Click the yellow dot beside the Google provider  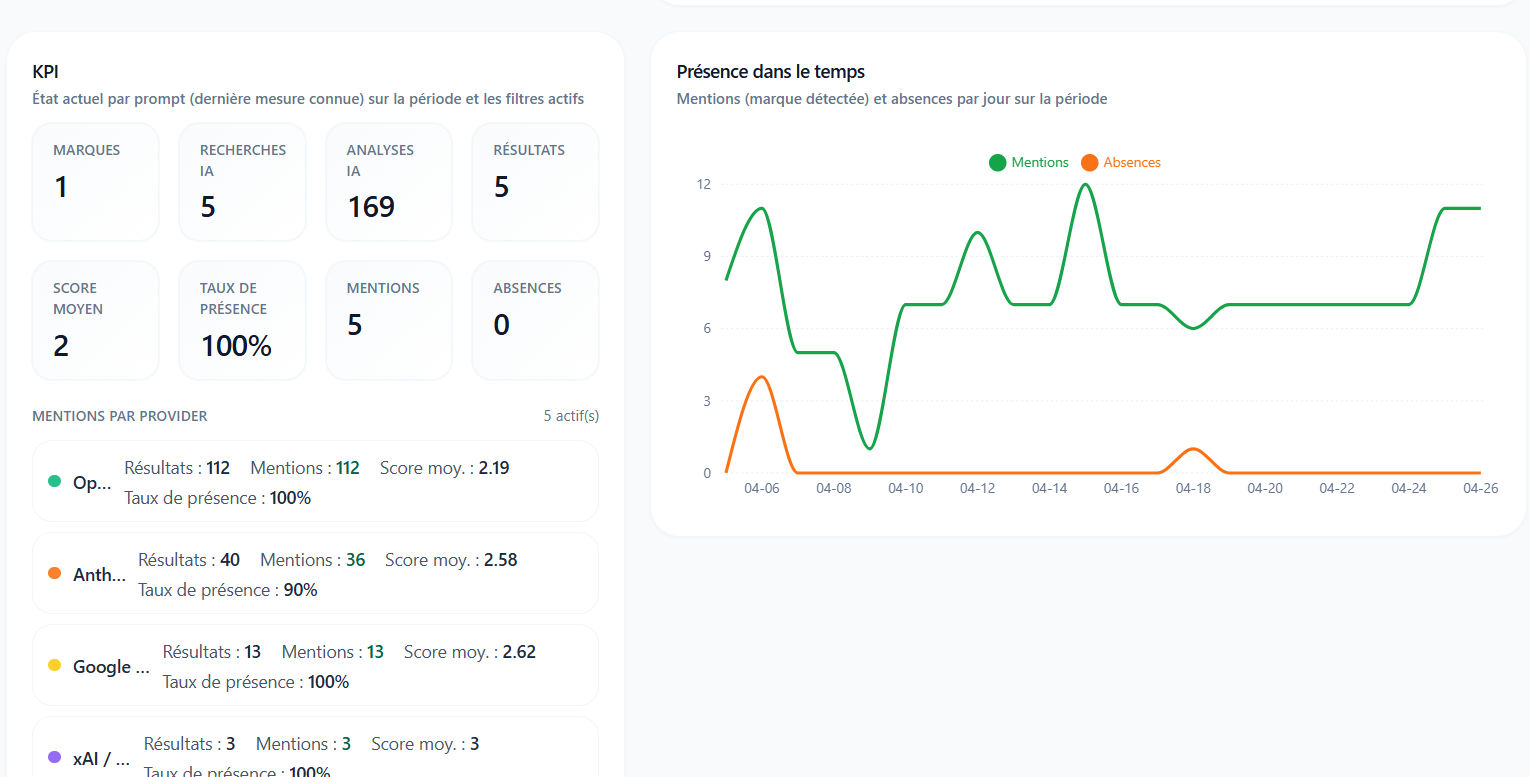tap(55, 666)
